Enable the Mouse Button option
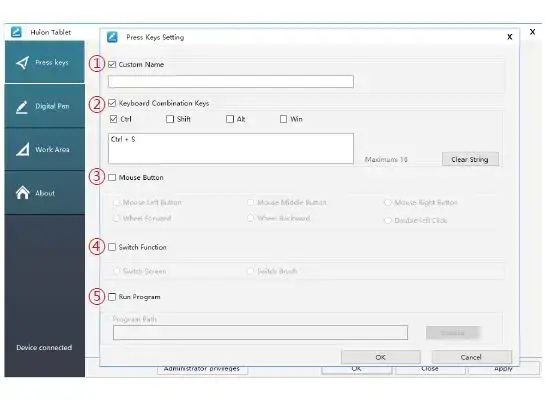 coord(112,178)
